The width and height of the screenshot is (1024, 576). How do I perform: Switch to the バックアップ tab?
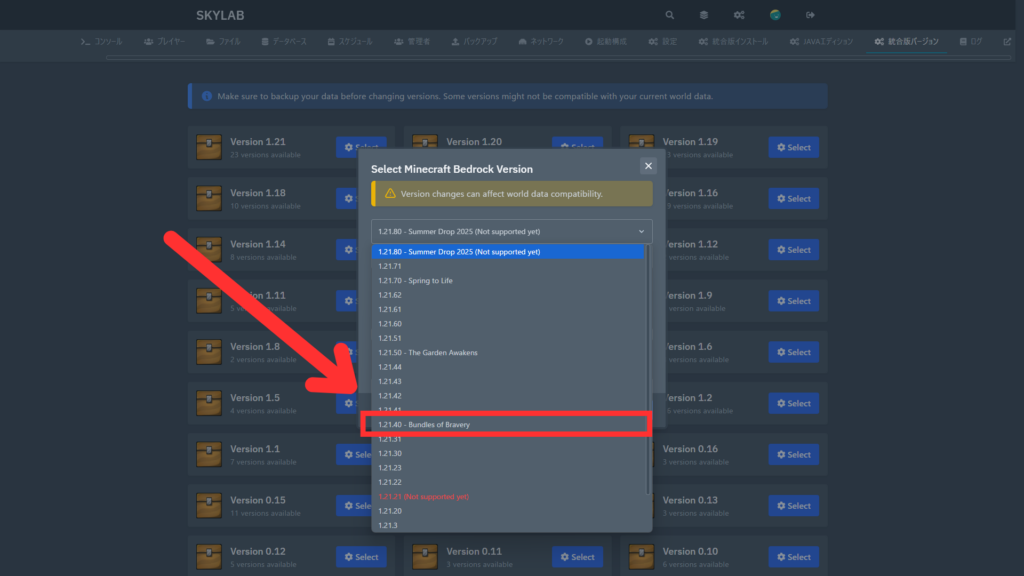coord(474,42)
